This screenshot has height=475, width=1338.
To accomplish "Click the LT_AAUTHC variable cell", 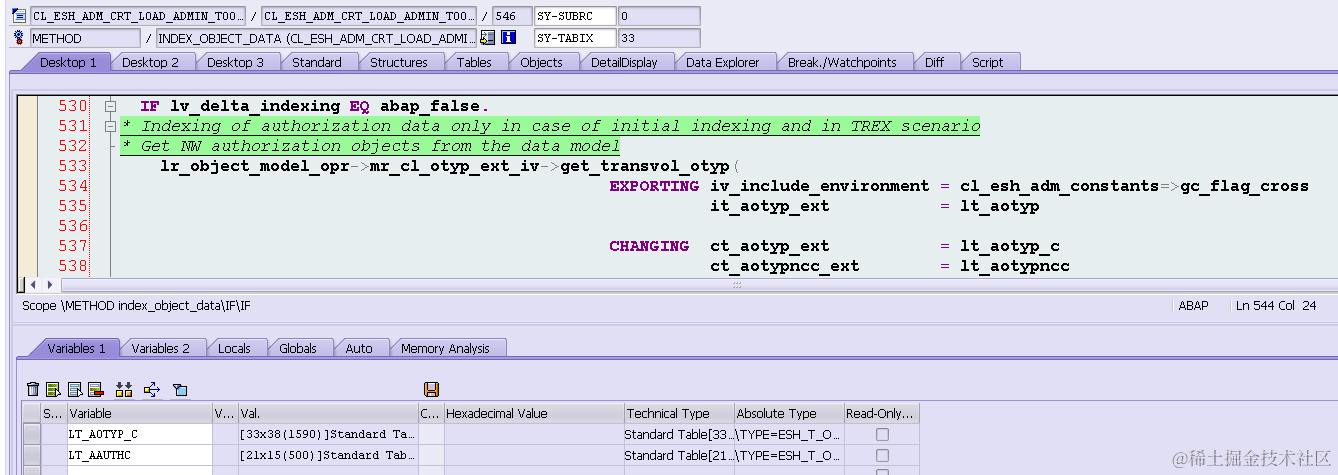I will click(139, 454).
